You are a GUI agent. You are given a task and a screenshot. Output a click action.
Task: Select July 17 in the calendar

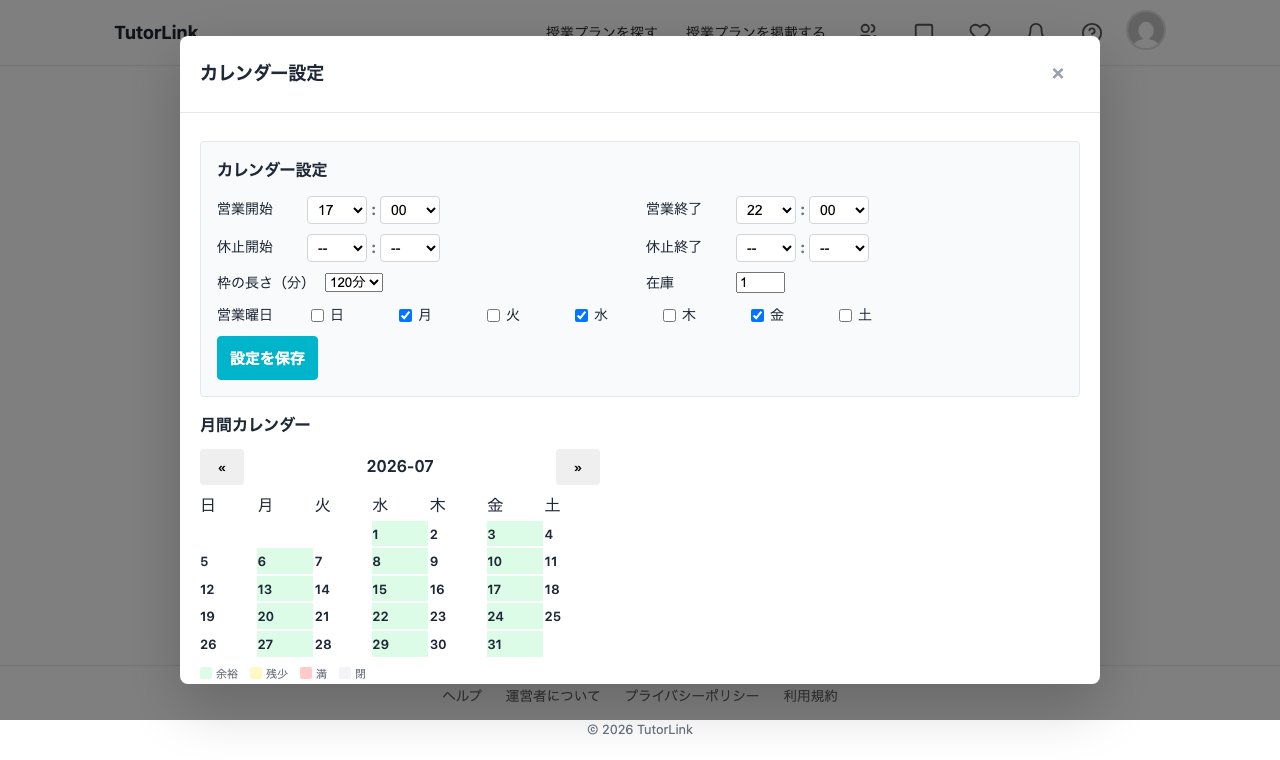(515, 589)
